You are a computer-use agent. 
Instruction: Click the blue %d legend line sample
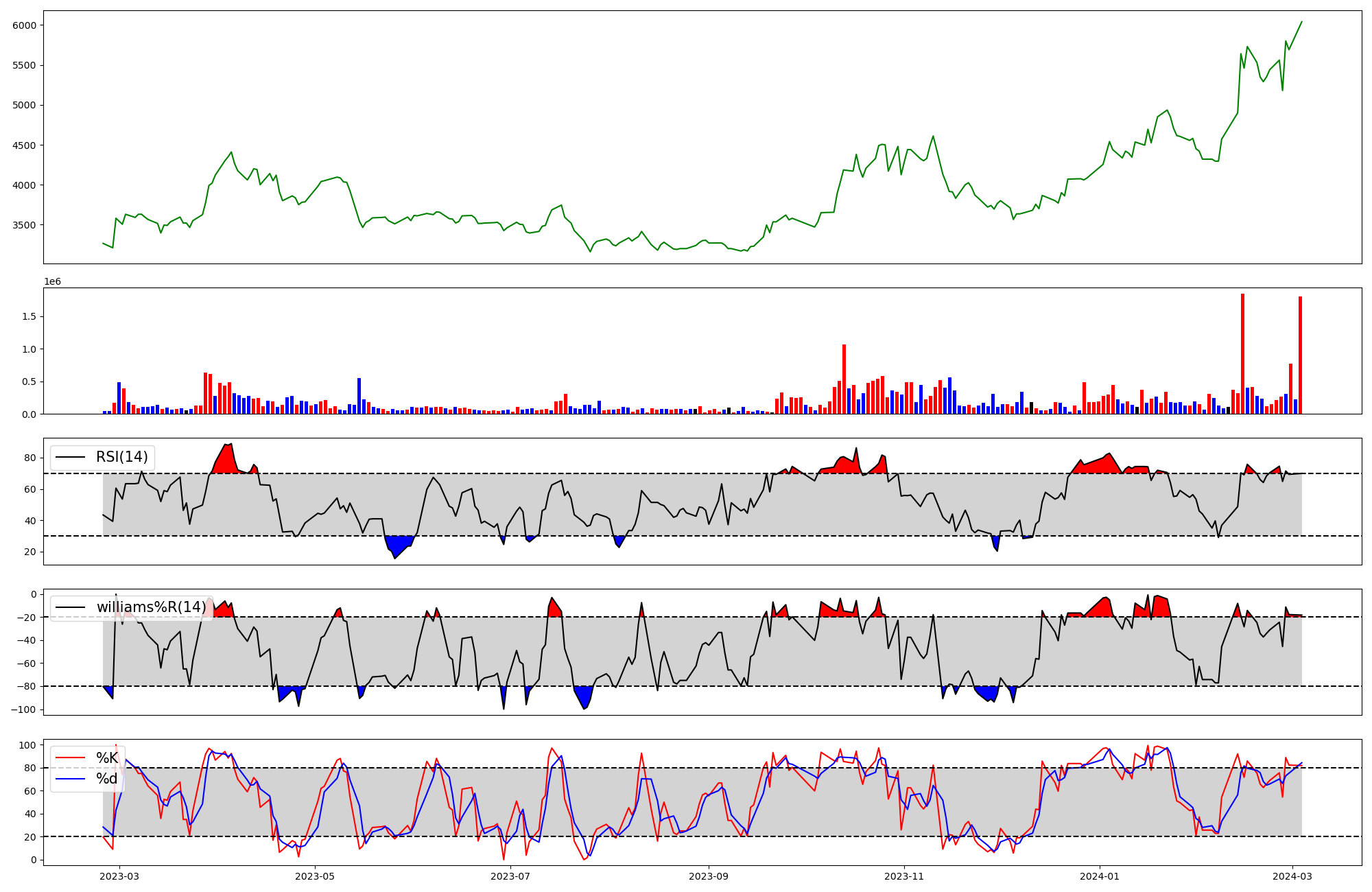point(71,778)
